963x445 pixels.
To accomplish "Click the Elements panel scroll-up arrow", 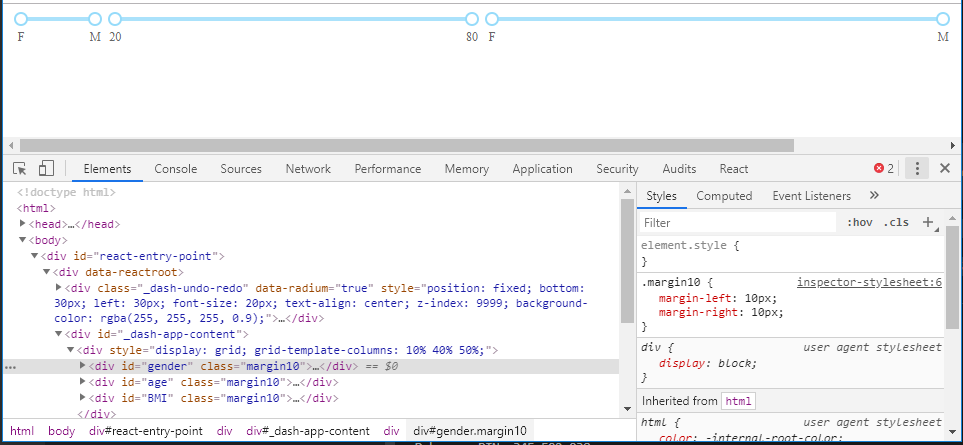I will (x=627, y=191).
